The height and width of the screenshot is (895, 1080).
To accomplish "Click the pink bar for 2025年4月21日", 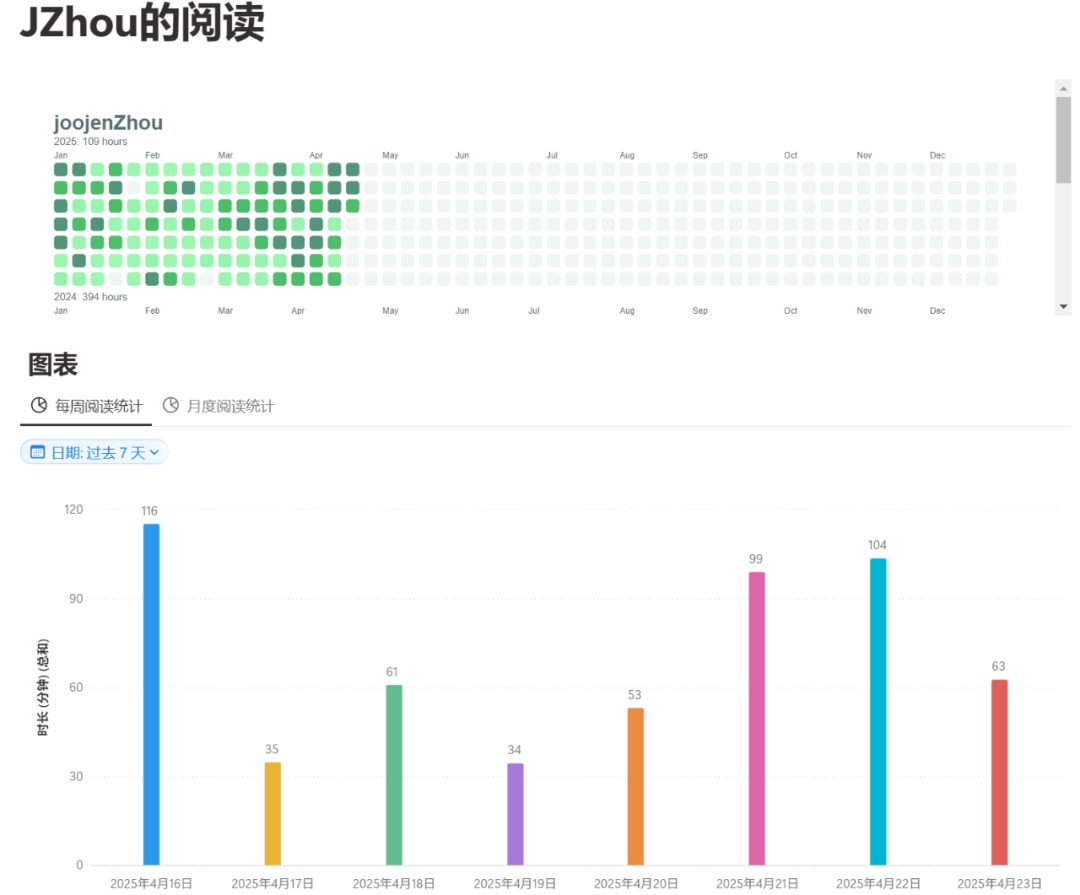I will tap(757, 718).
